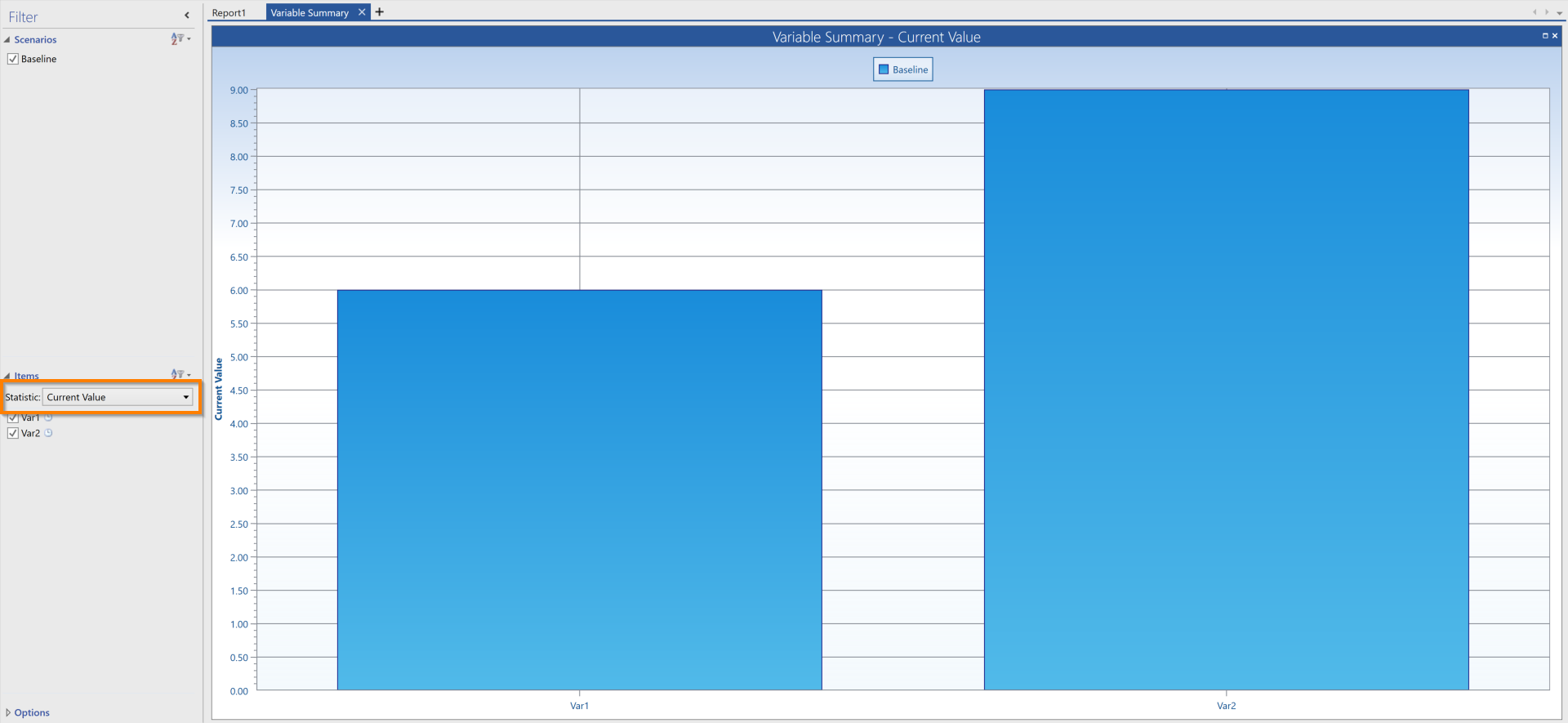Click the Filter panel heading

[23, 16]
